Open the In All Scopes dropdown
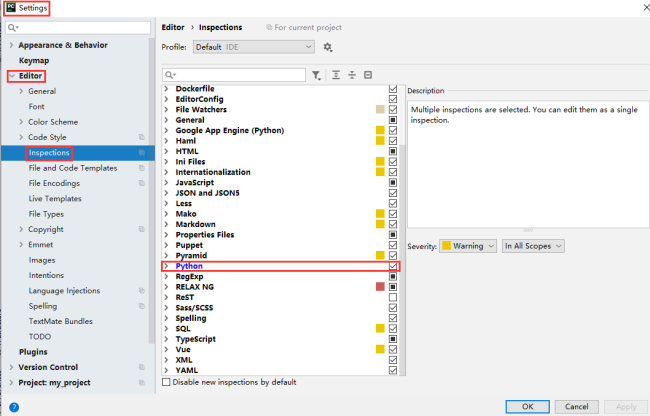Image resolution: width=650 pixels, height=416 pixels. point(533,246)
